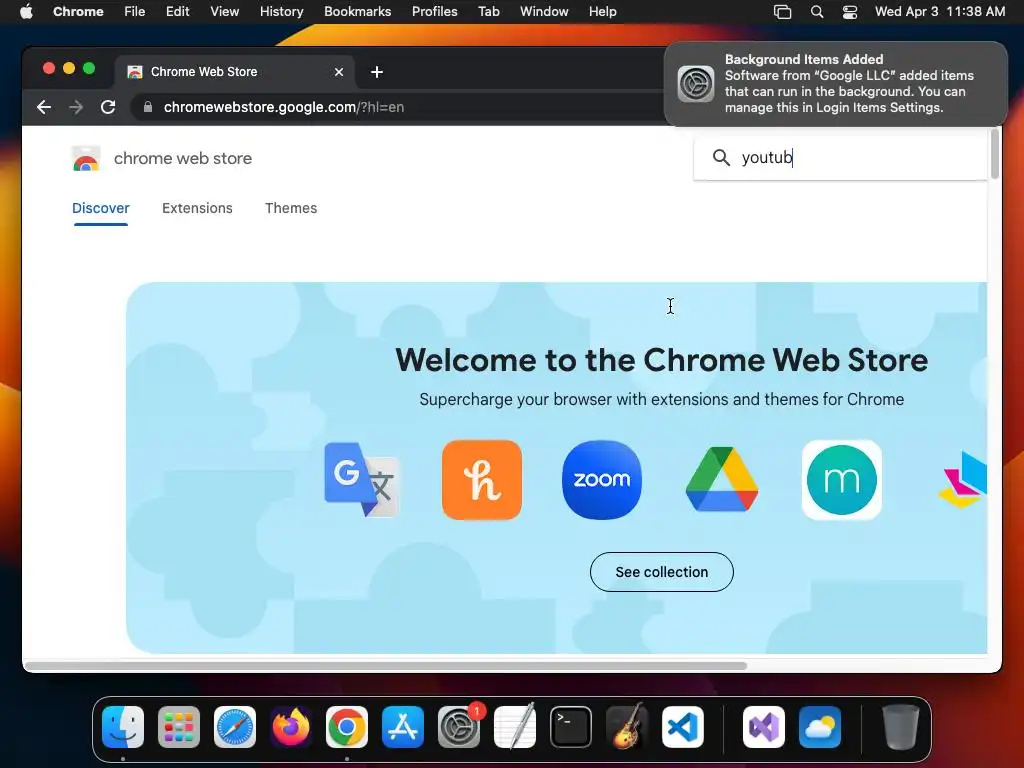Open the Tab menu
The image size is (1024, 768).
[x=488, y=11]
